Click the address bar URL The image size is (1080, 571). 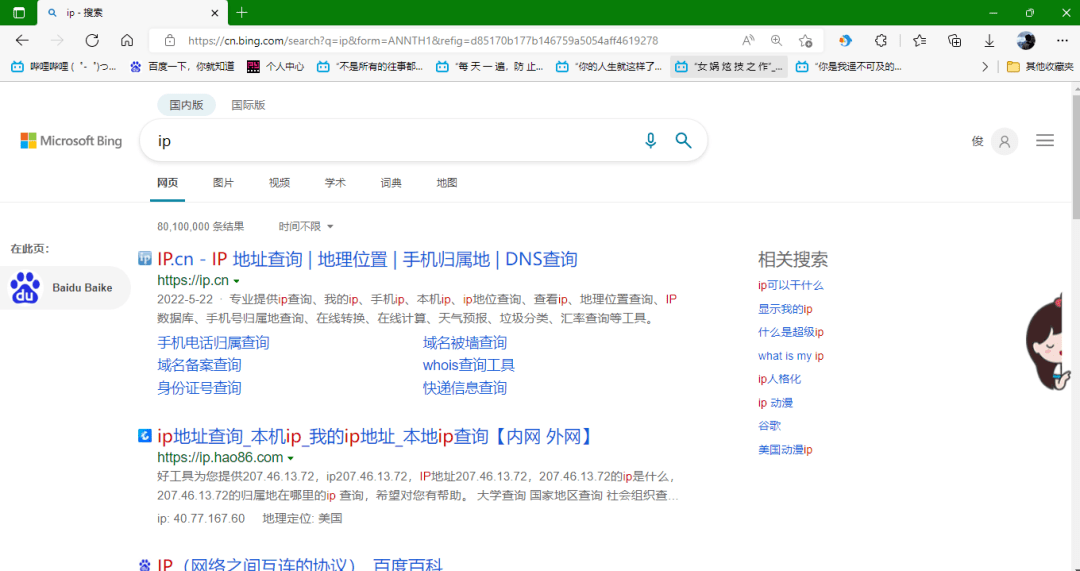423,41
